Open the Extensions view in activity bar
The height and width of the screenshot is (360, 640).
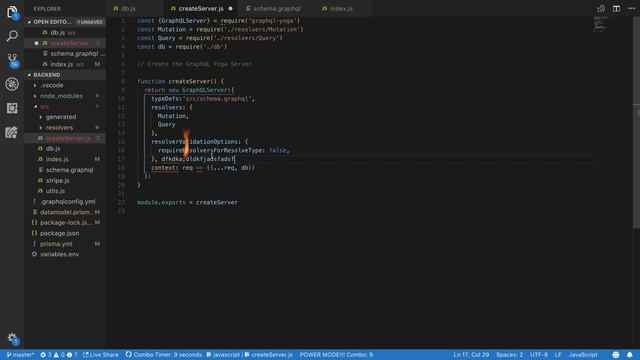[12, 108]
